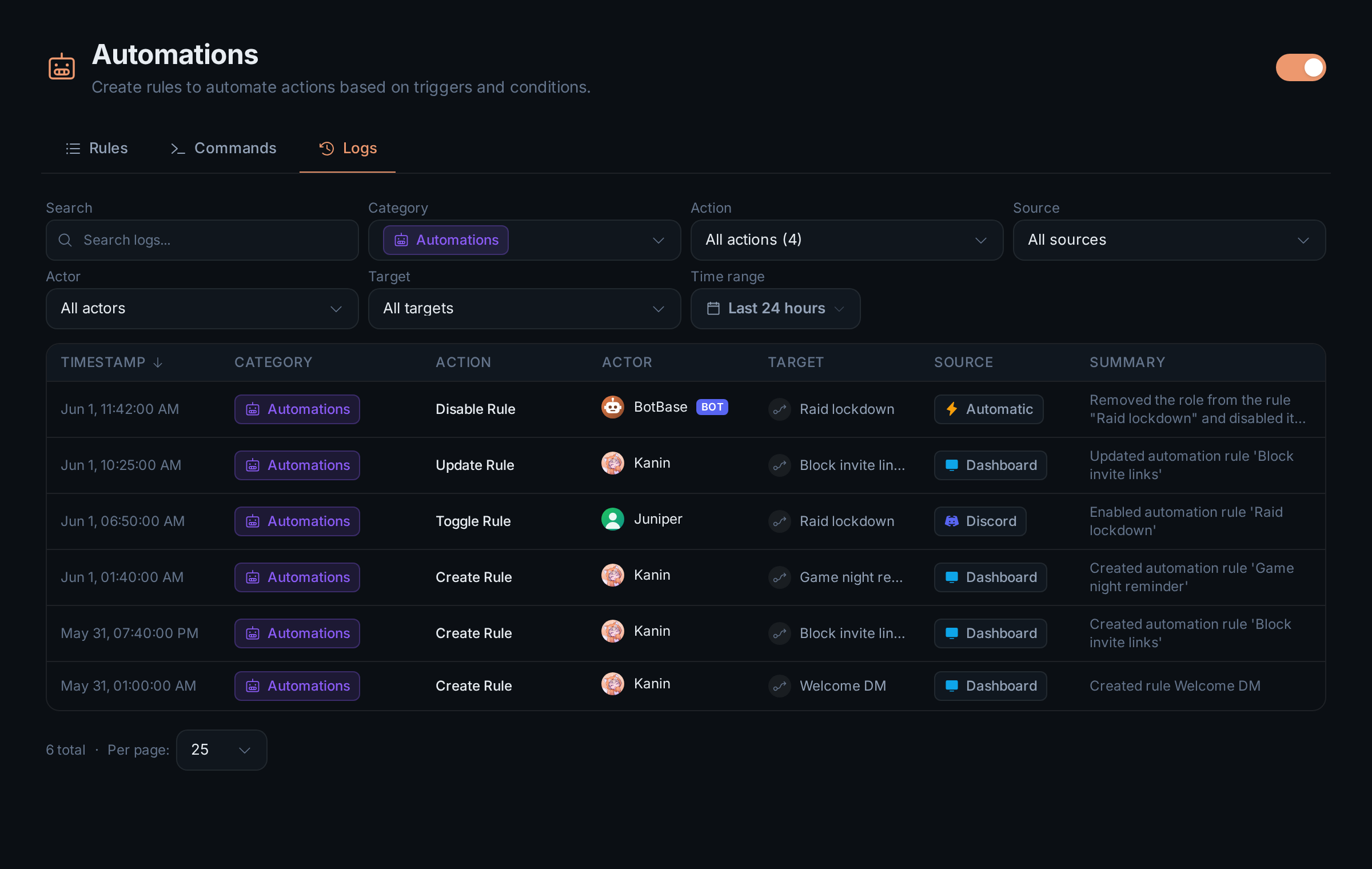
Task: Click Dashboard badge in Jun 1, 01:40:00 AM row
Action: click(x=991, y=577)
